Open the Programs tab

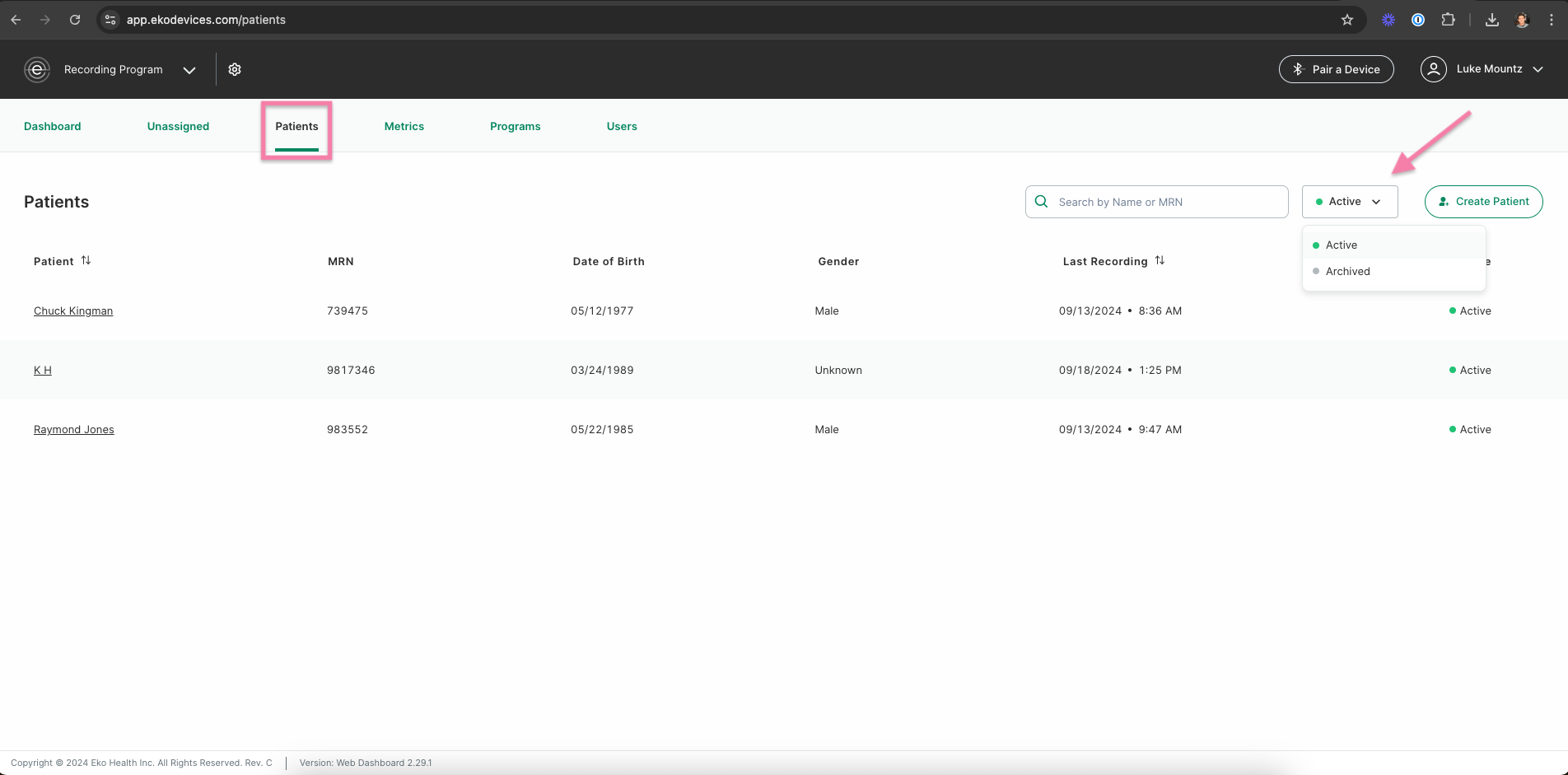tap(515, 126)
